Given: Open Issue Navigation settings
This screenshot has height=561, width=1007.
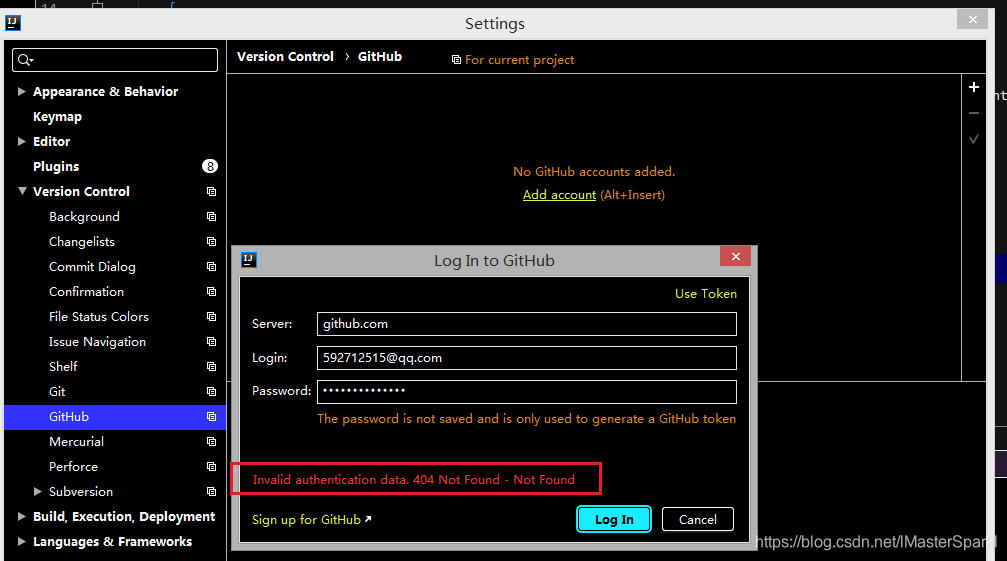Looking at the screenshot, I should tap(97, 342).
